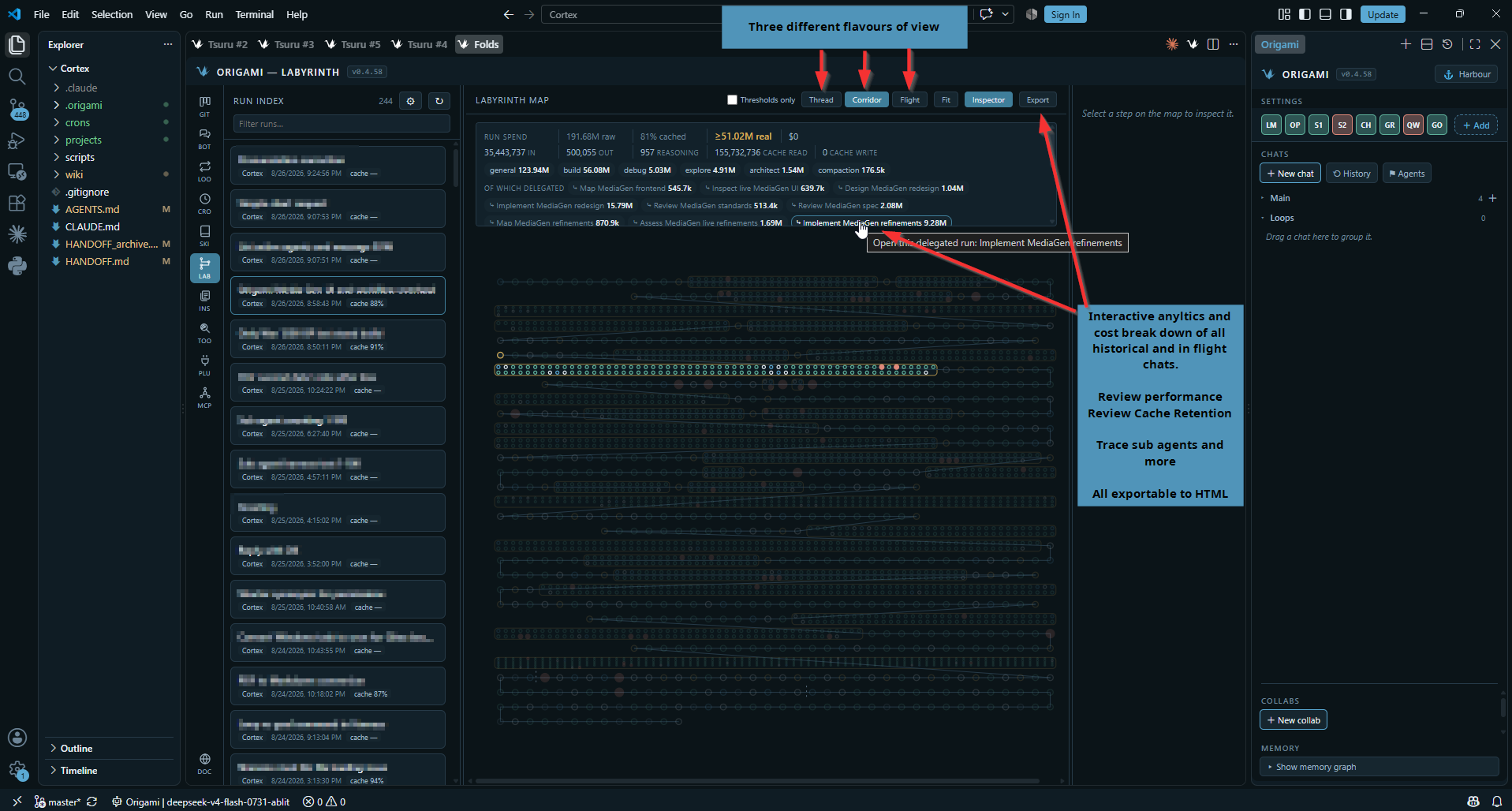Toggle the Thresholds only checkbox
Image resolution: width=1512 pixels, height=811 pixels.
[732, 100]
